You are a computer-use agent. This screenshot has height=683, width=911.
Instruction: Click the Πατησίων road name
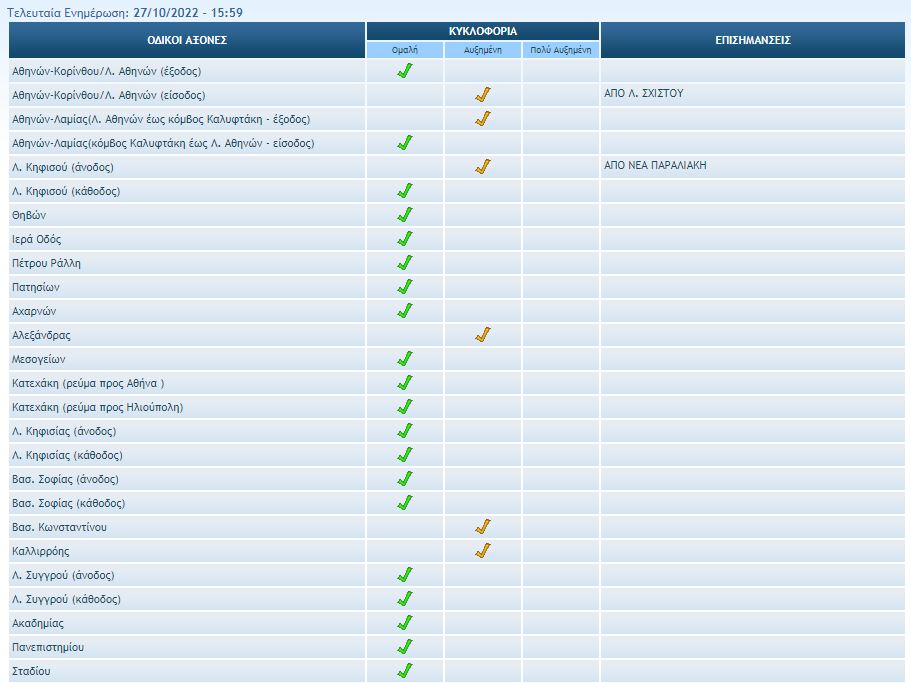(37, 287)
